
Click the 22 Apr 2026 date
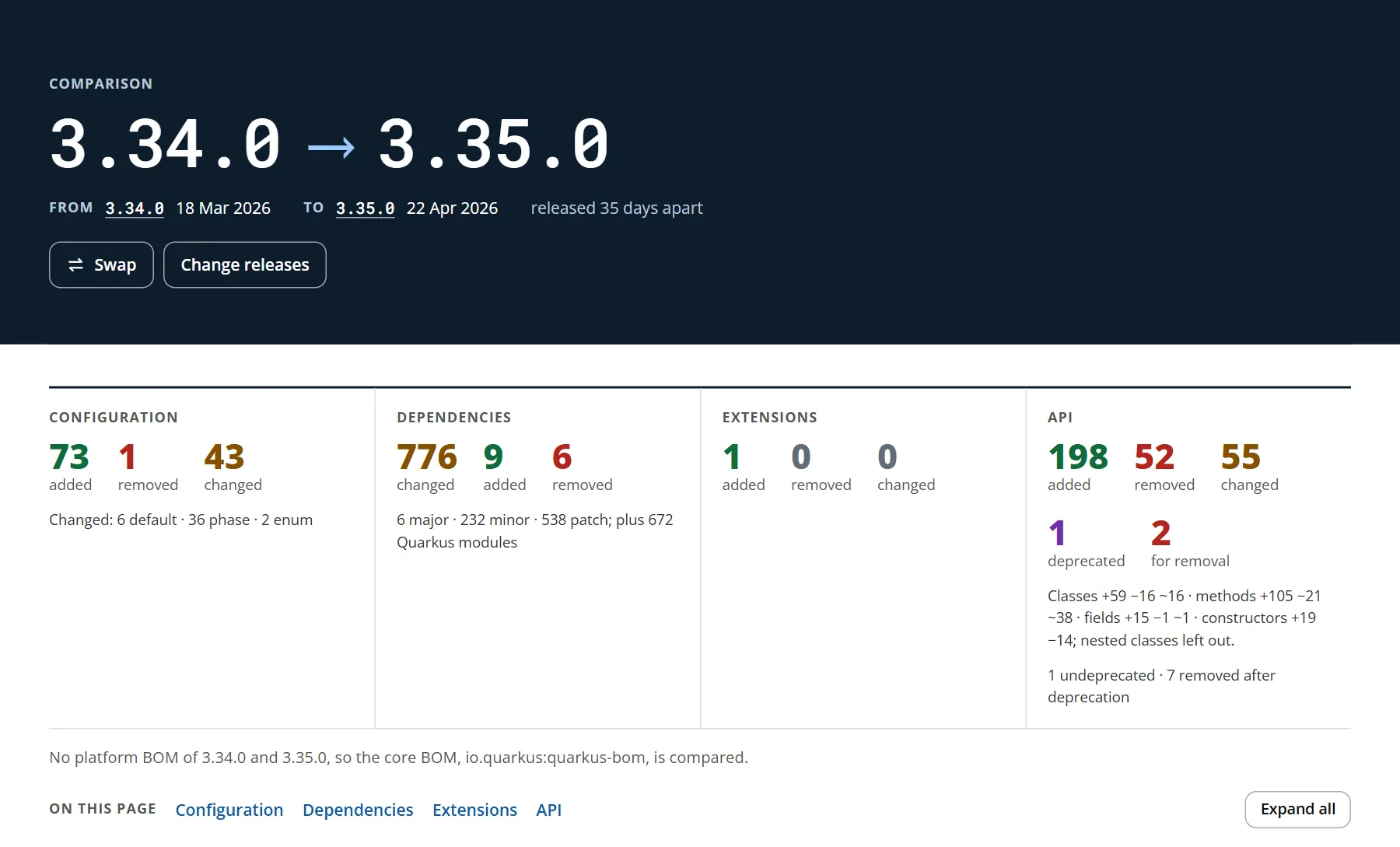pyautogui.click(x=452, y=208)
